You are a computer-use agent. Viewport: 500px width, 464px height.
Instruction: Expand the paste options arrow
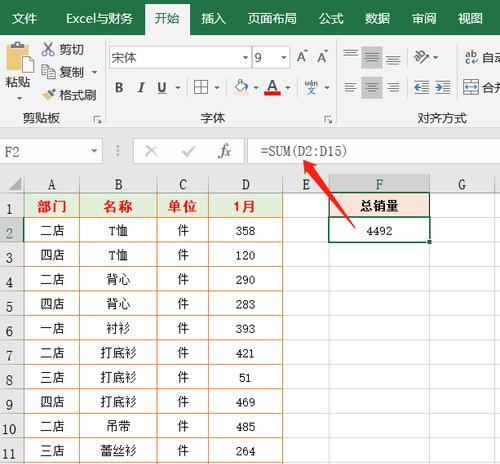click(x=19, y=98)
